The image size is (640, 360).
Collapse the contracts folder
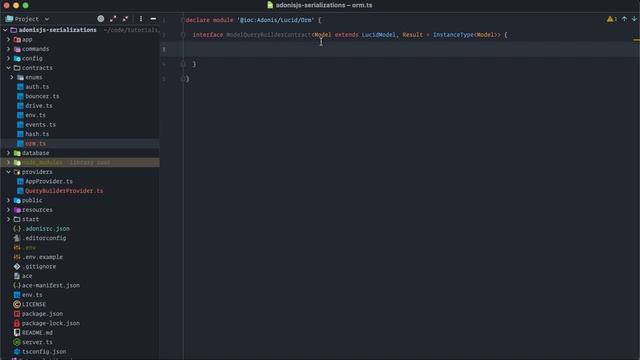9,68
